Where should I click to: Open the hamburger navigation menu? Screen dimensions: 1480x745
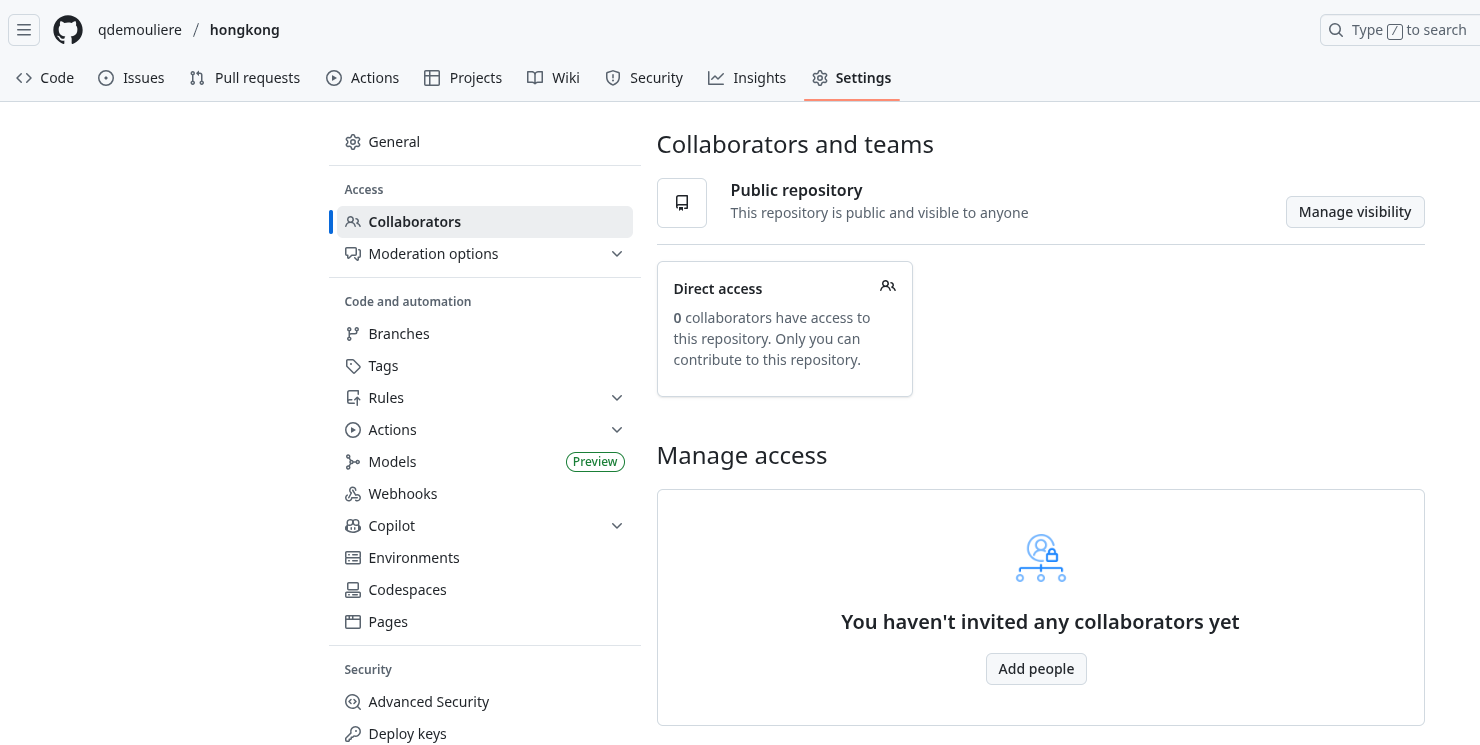pyautogui.click(x=24, y=30)
